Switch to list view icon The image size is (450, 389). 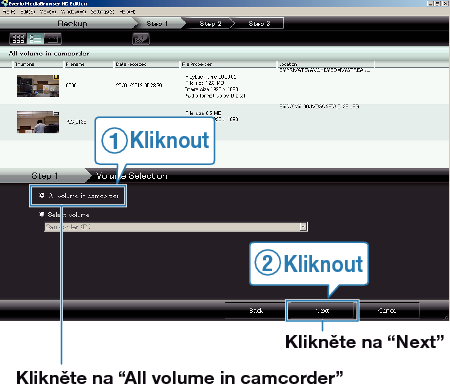tap(35, 39)
